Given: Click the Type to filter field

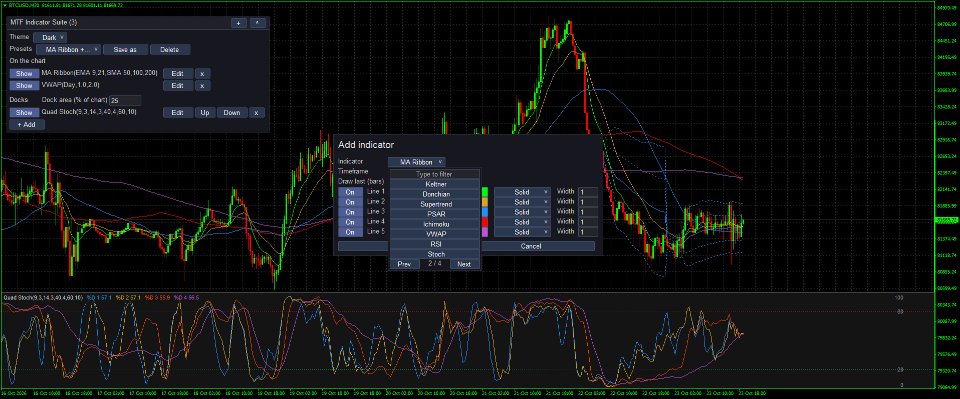Looking at the screenshot, I should coord(434,174).
